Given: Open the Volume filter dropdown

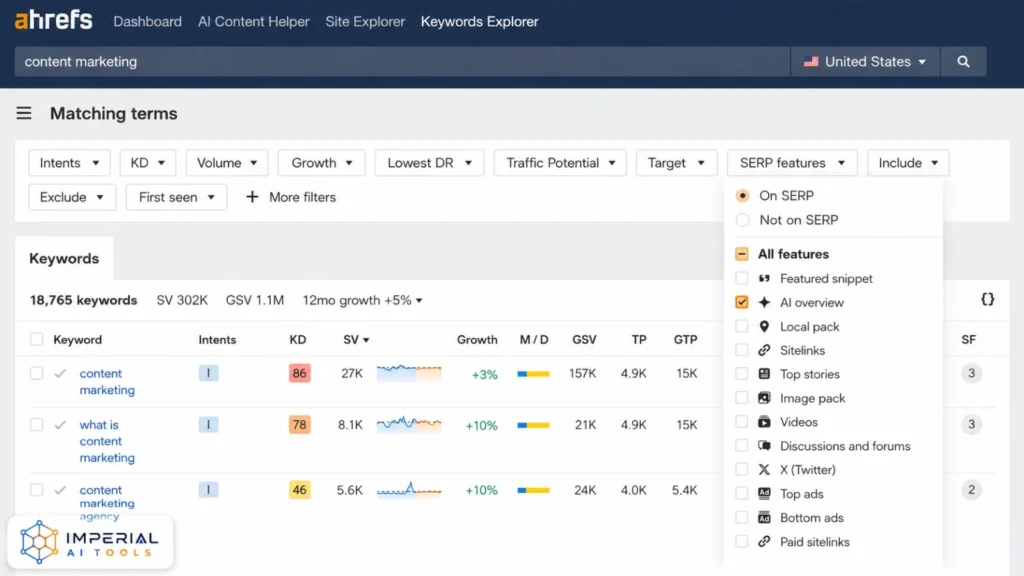Looking at the screenshot, I should click(x=227, y=163).
